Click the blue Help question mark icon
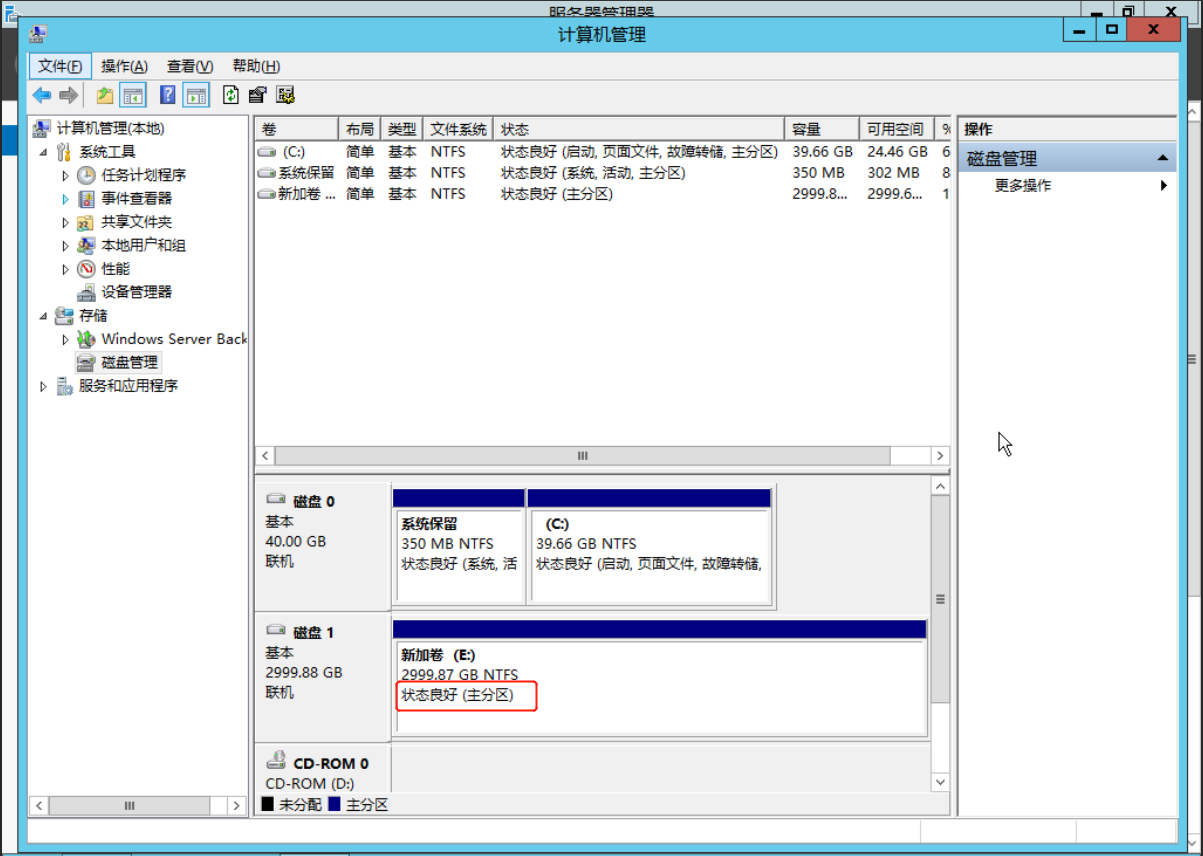This screenshot has height=856, width=1203. (167, 95)
